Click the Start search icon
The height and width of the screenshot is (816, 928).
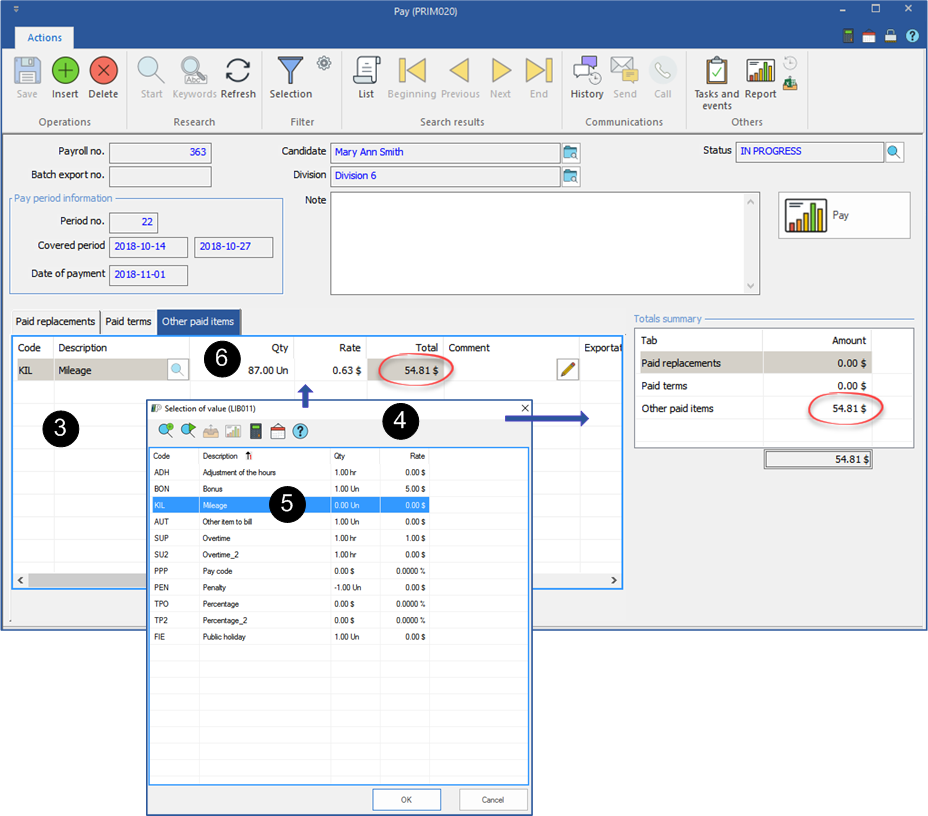click(x=151, y=71)
